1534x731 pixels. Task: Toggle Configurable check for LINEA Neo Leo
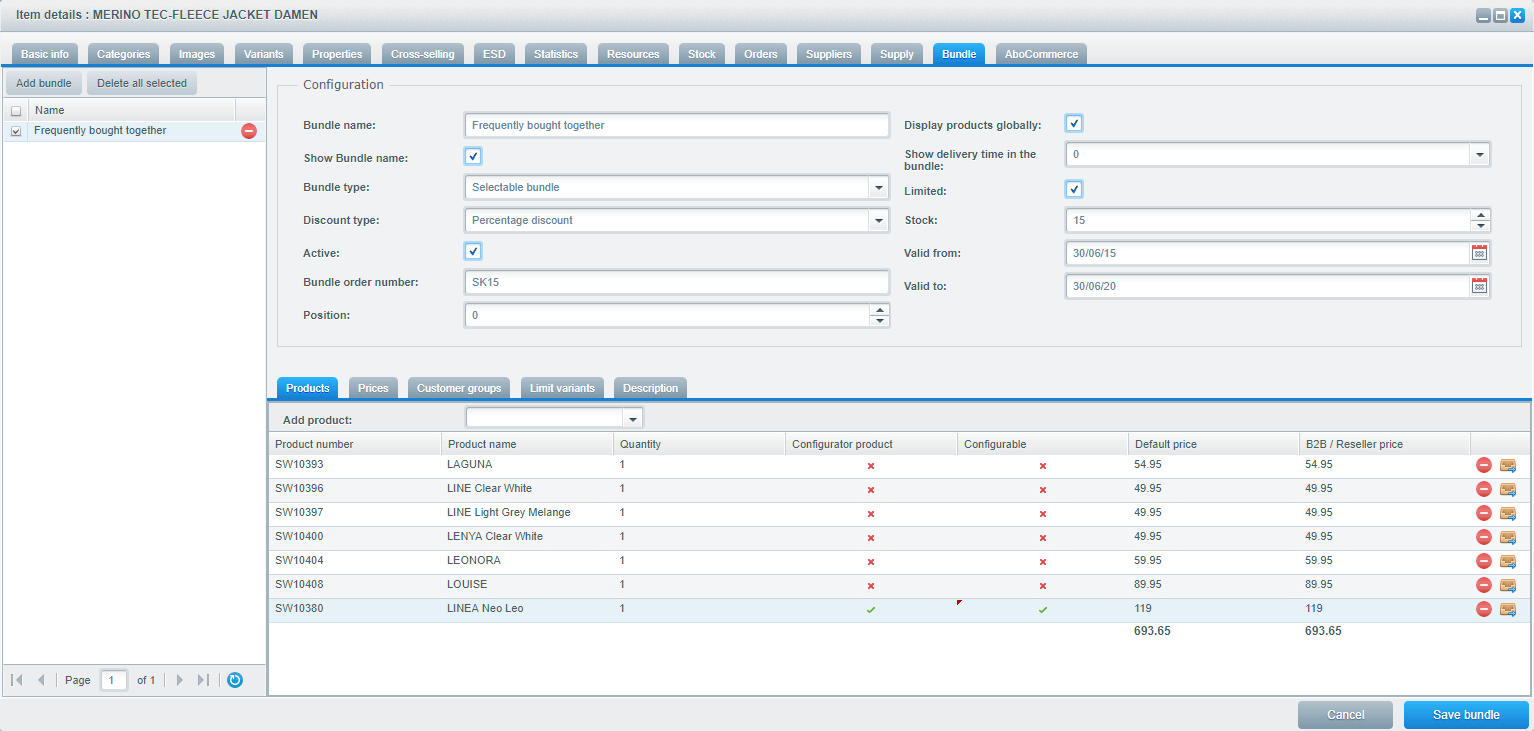pos(1043,609)
